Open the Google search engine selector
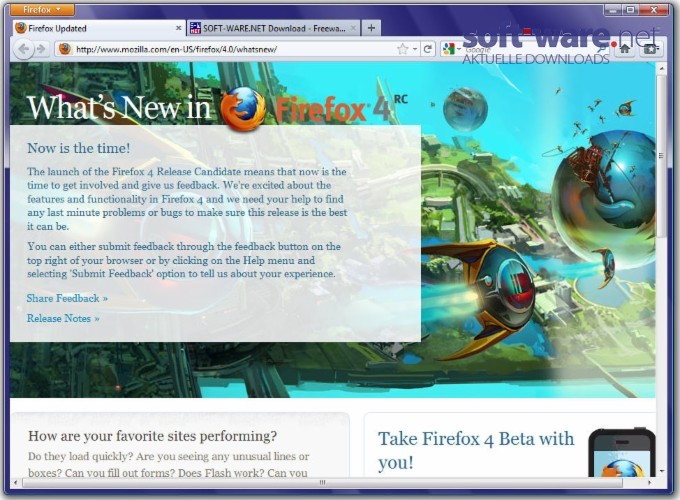 point(451,49)
